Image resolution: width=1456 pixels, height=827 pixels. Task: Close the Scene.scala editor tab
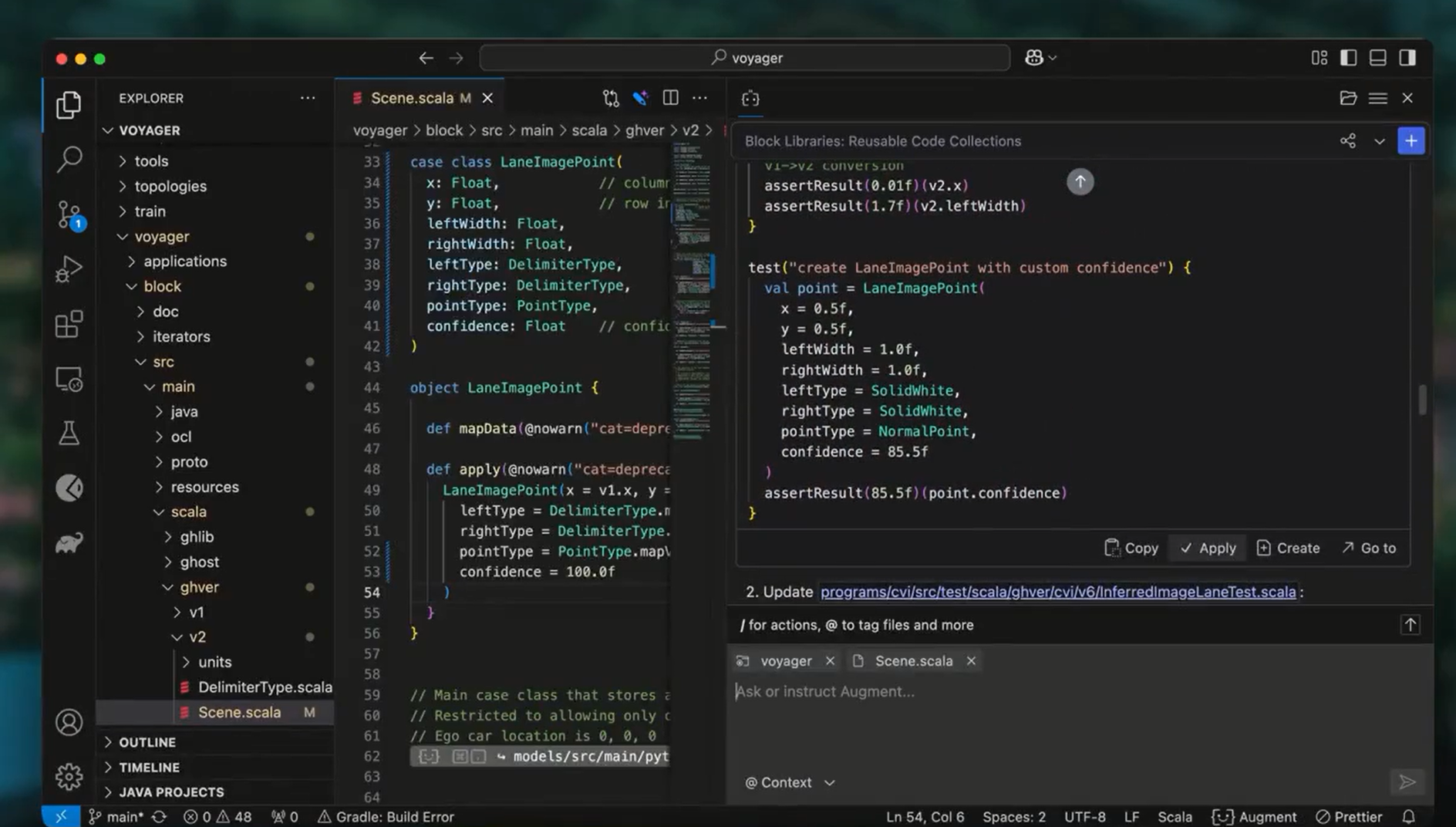tap(487, 98)
